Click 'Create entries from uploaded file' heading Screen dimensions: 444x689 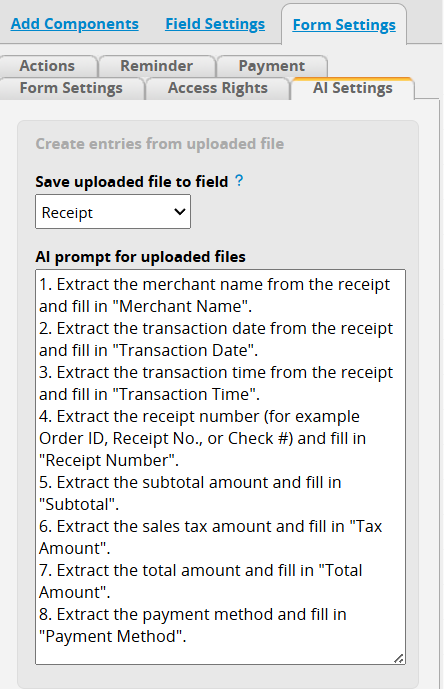point(160,144)
